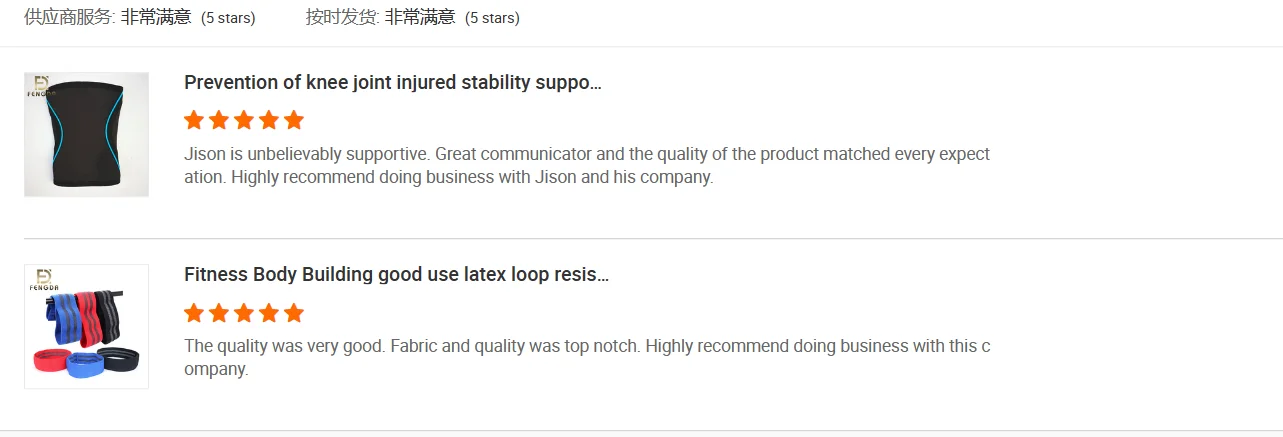1283x437 pixels.
Task: Open "Prevention of knee joint injured" product title
Action: coord(392,83)
